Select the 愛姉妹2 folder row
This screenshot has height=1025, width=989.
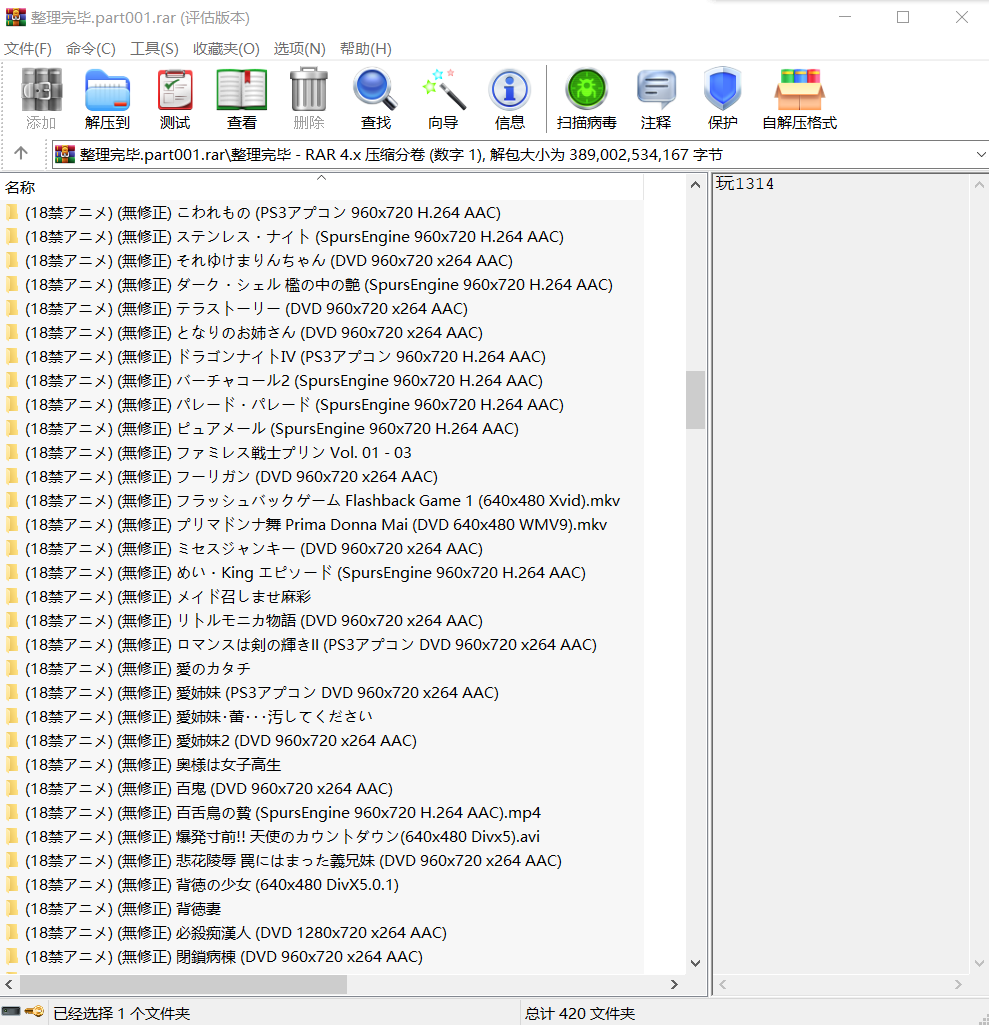322,741
